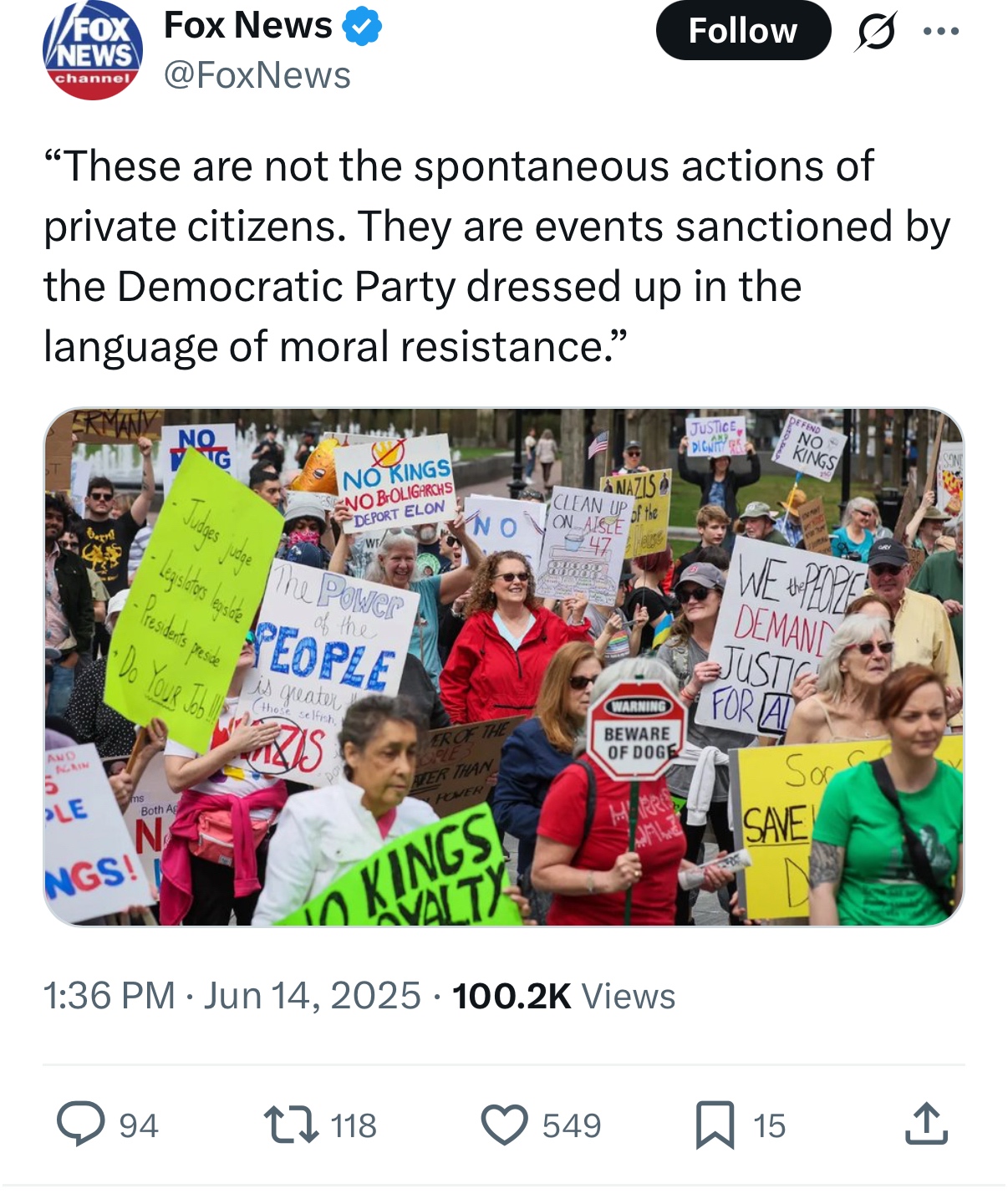Image resolution: width=1008 pixels, height=1194 pixels.
Task: Open the @FoxNews handle link
Action: coord(257,75)
